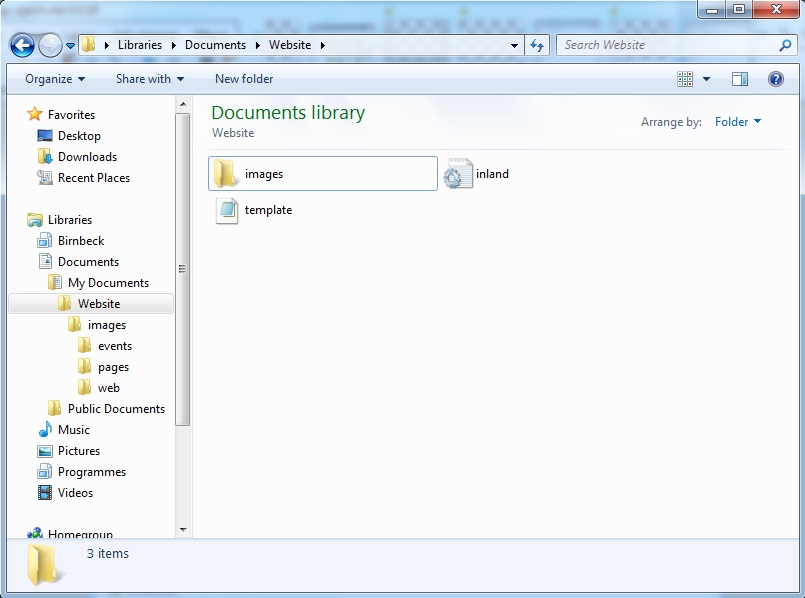Open the Pictures library in sidebar
This screenshot has height=598, width=805.
tap(78, 451)
